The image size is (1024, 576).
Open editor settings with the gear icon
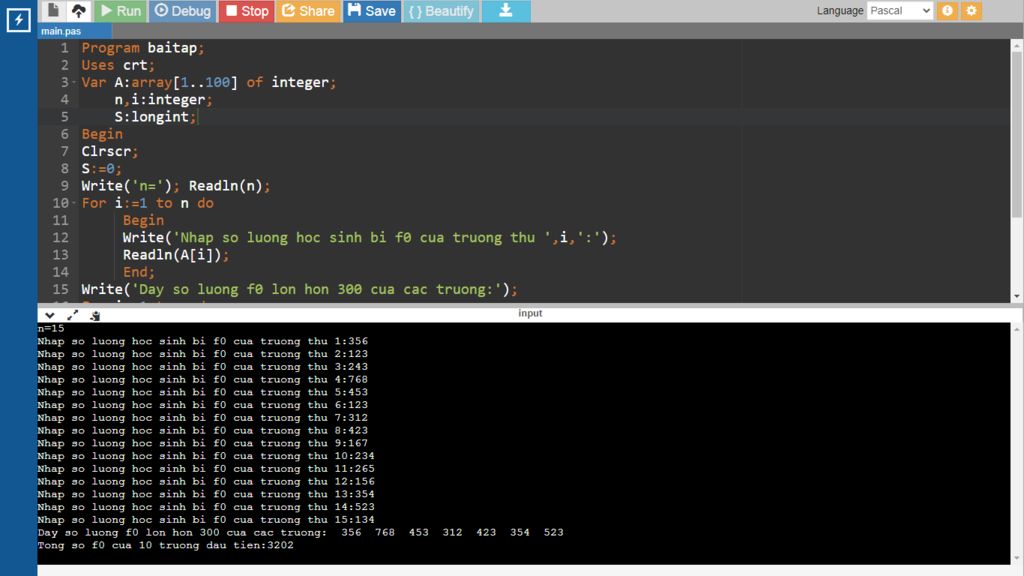coord(971,10)
